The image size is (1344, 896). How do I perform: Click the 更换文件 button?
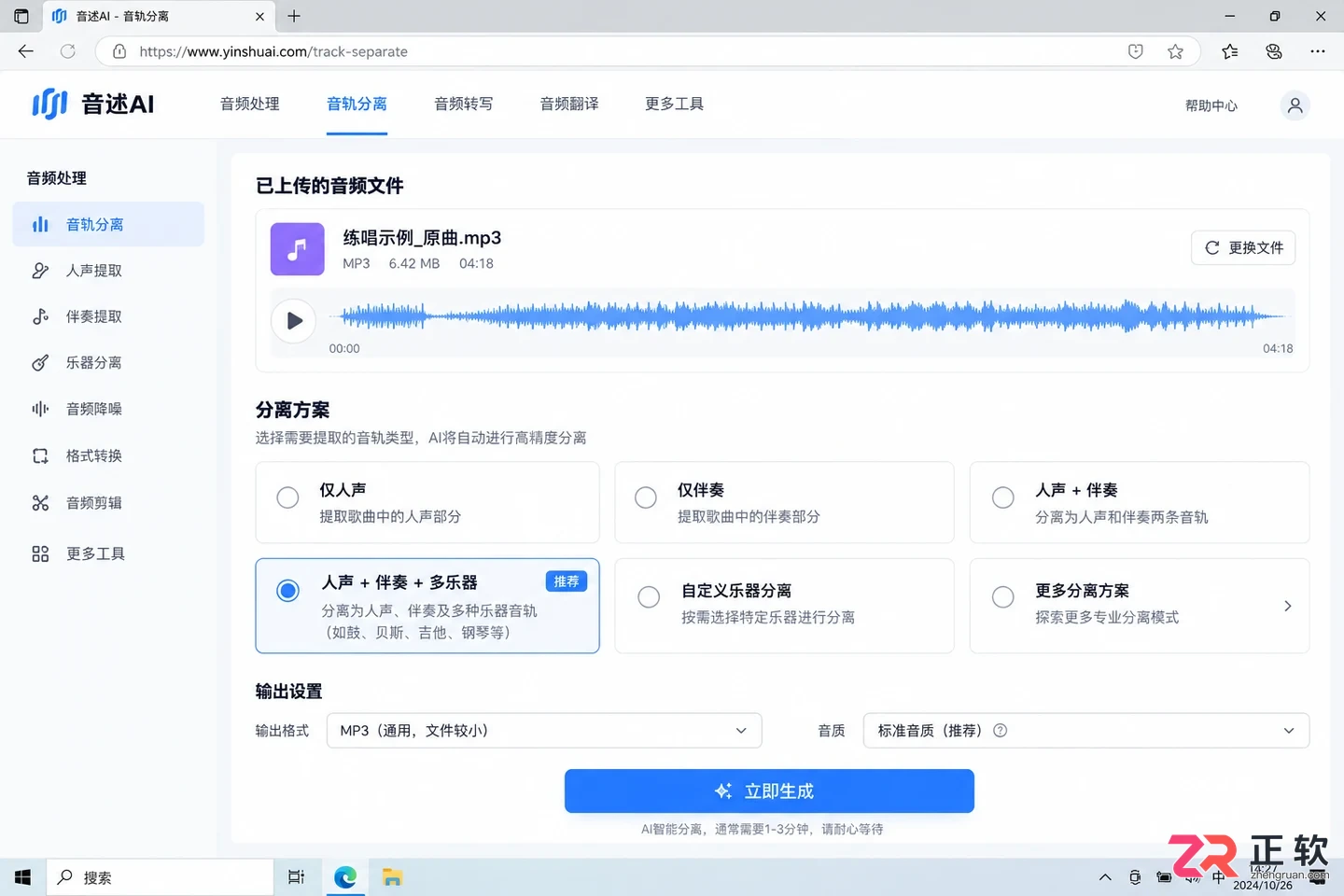pos(1243,247)
